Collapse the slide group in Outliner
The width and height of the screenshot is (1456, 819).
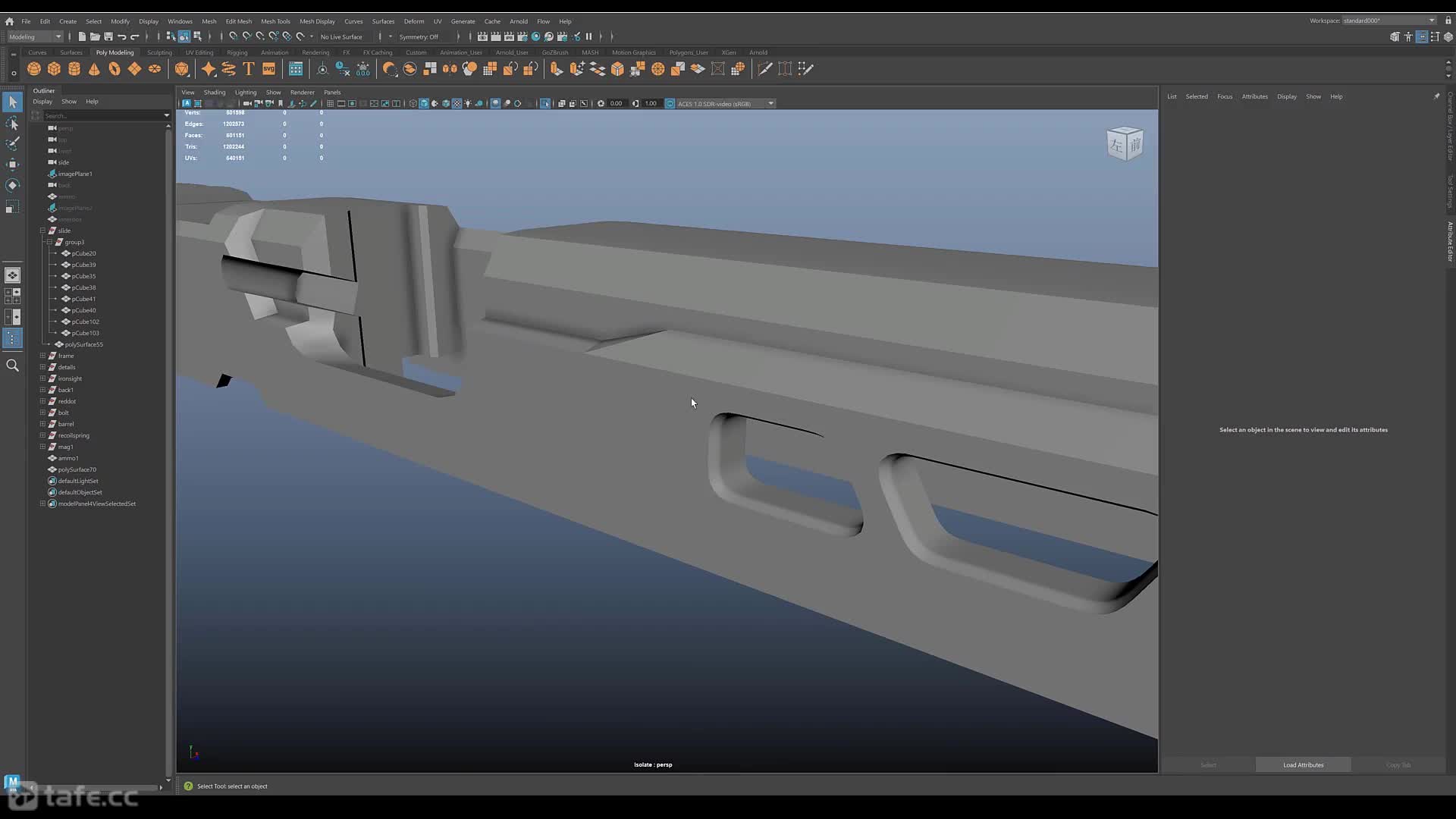click(x=43, y=231)
